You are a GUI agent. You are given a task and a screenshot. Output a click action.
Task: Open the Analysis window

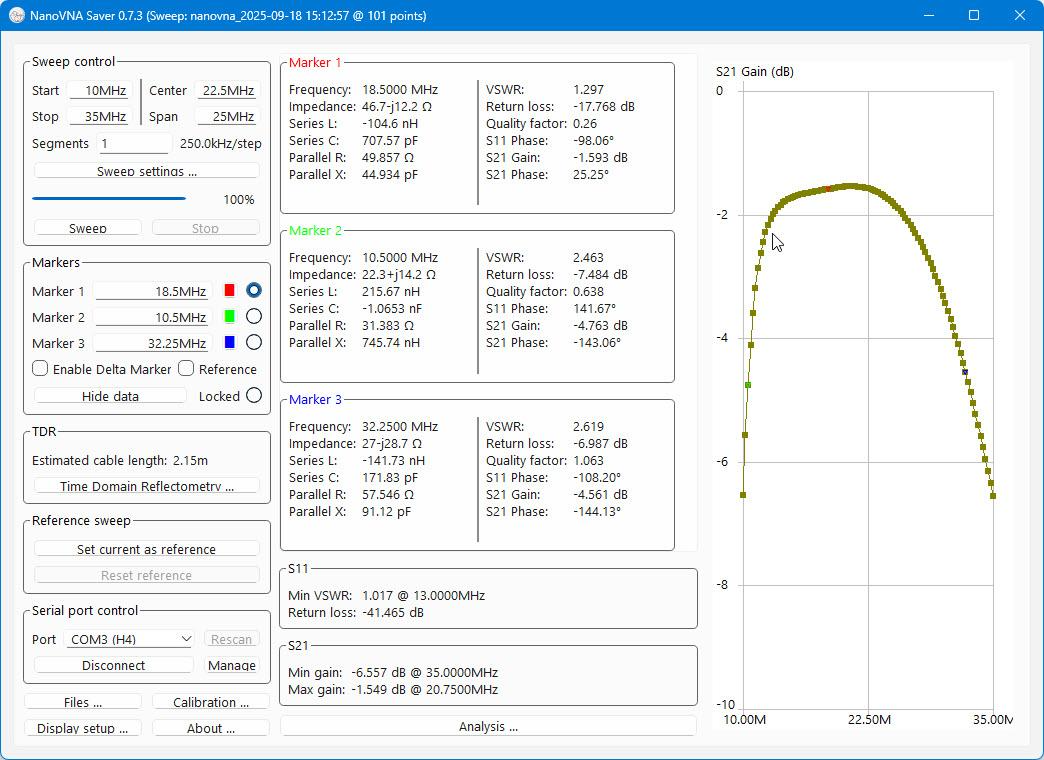point(488,726)
